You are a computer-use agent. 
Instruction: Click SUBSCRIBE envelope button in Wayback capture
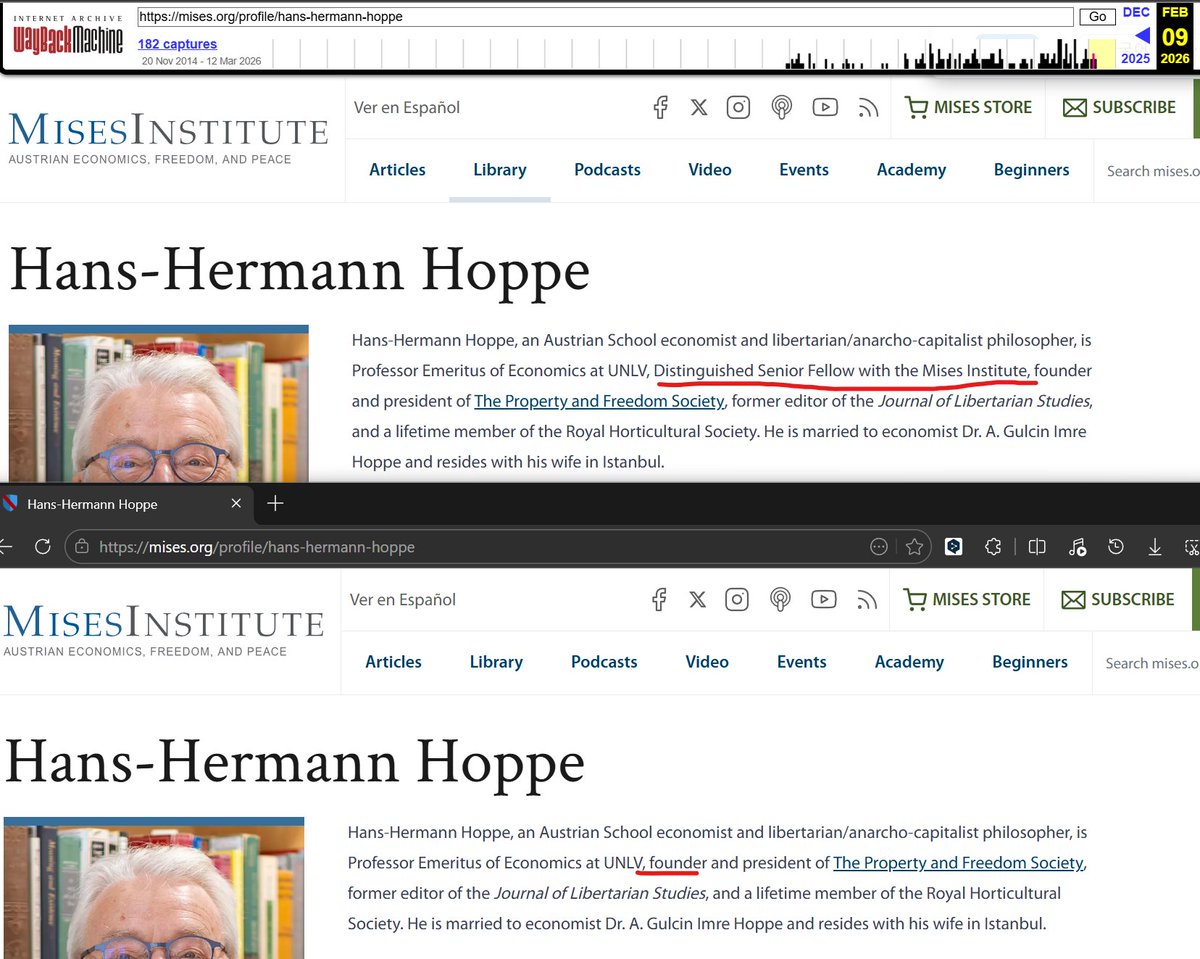(1119, 107)
